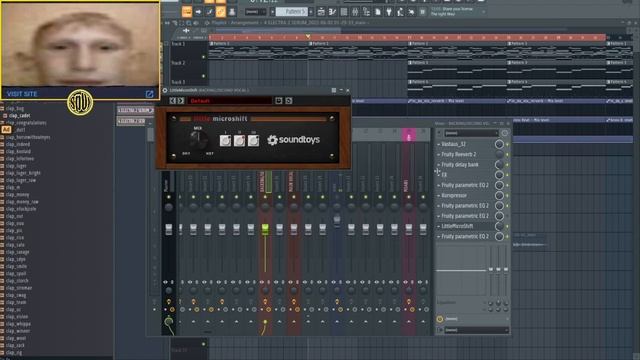Toggle the orange typing keyboard icon
640x360 pixels.
click(x=187, y=12)
